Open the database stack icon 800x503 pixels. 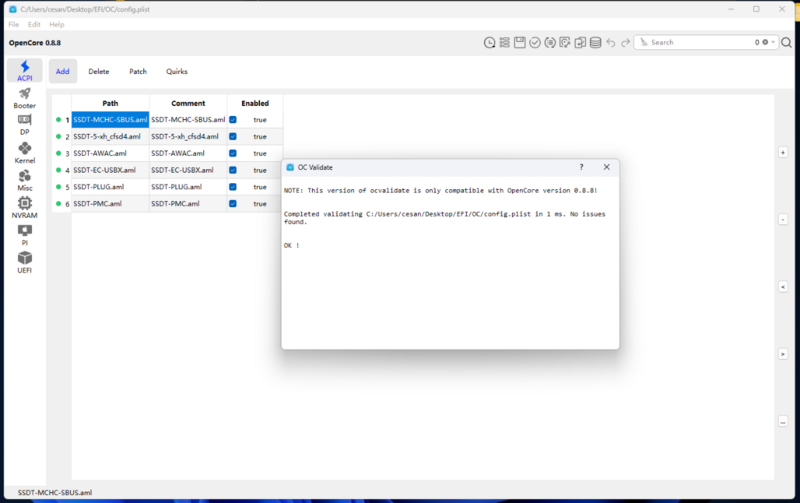click(x=595, y=43)
